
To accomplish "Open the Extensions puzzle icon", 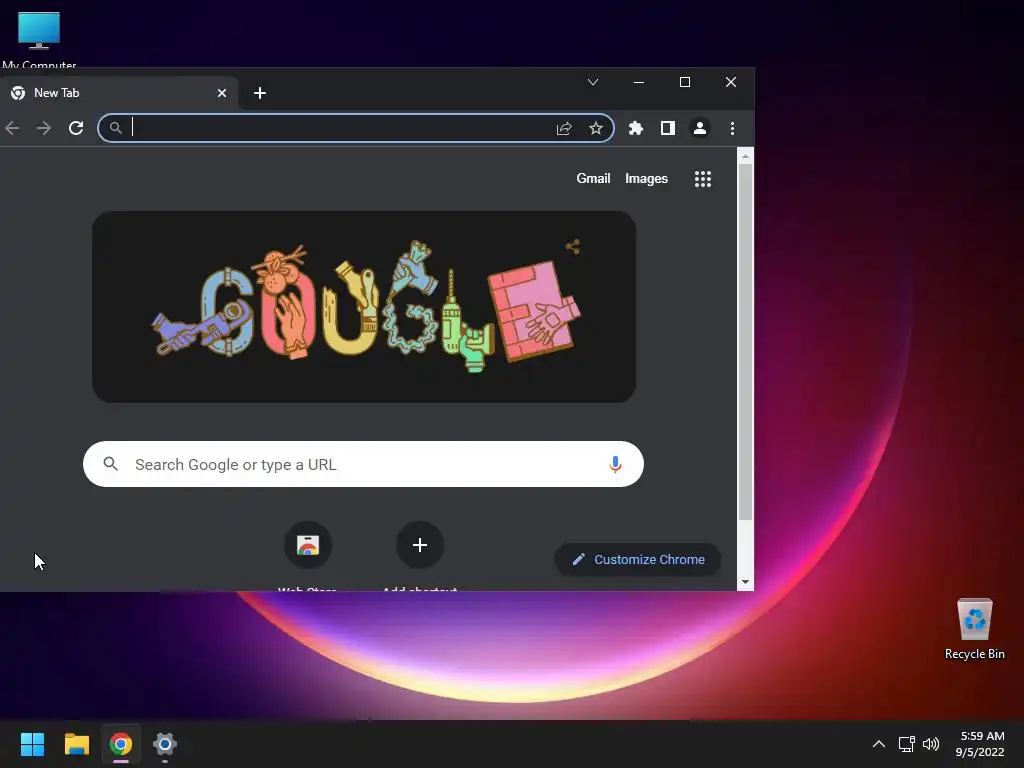I will pos(635,128).
